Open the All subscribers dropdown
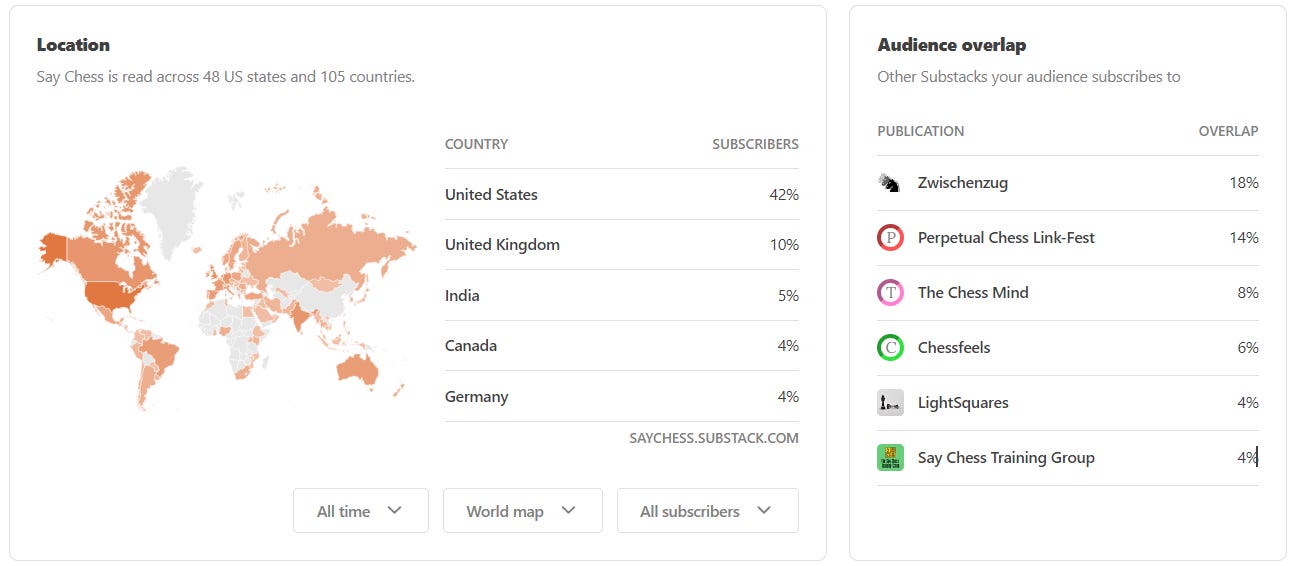 click(708, 511)
